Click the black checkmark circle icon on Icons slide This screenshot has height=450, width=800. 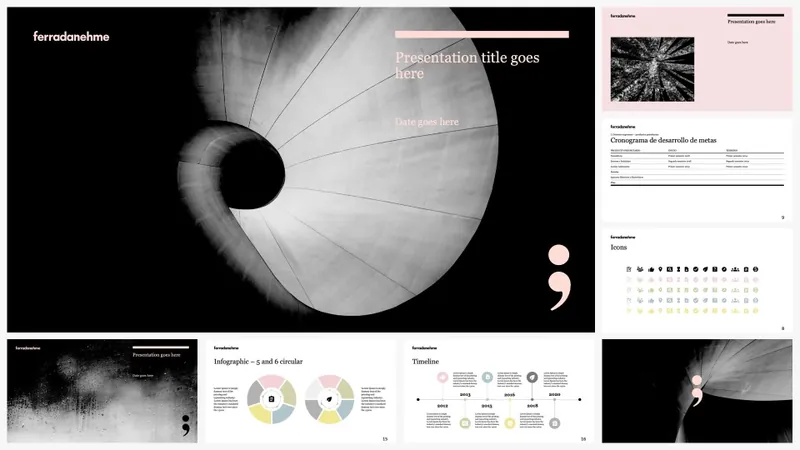tap(695, 269)
